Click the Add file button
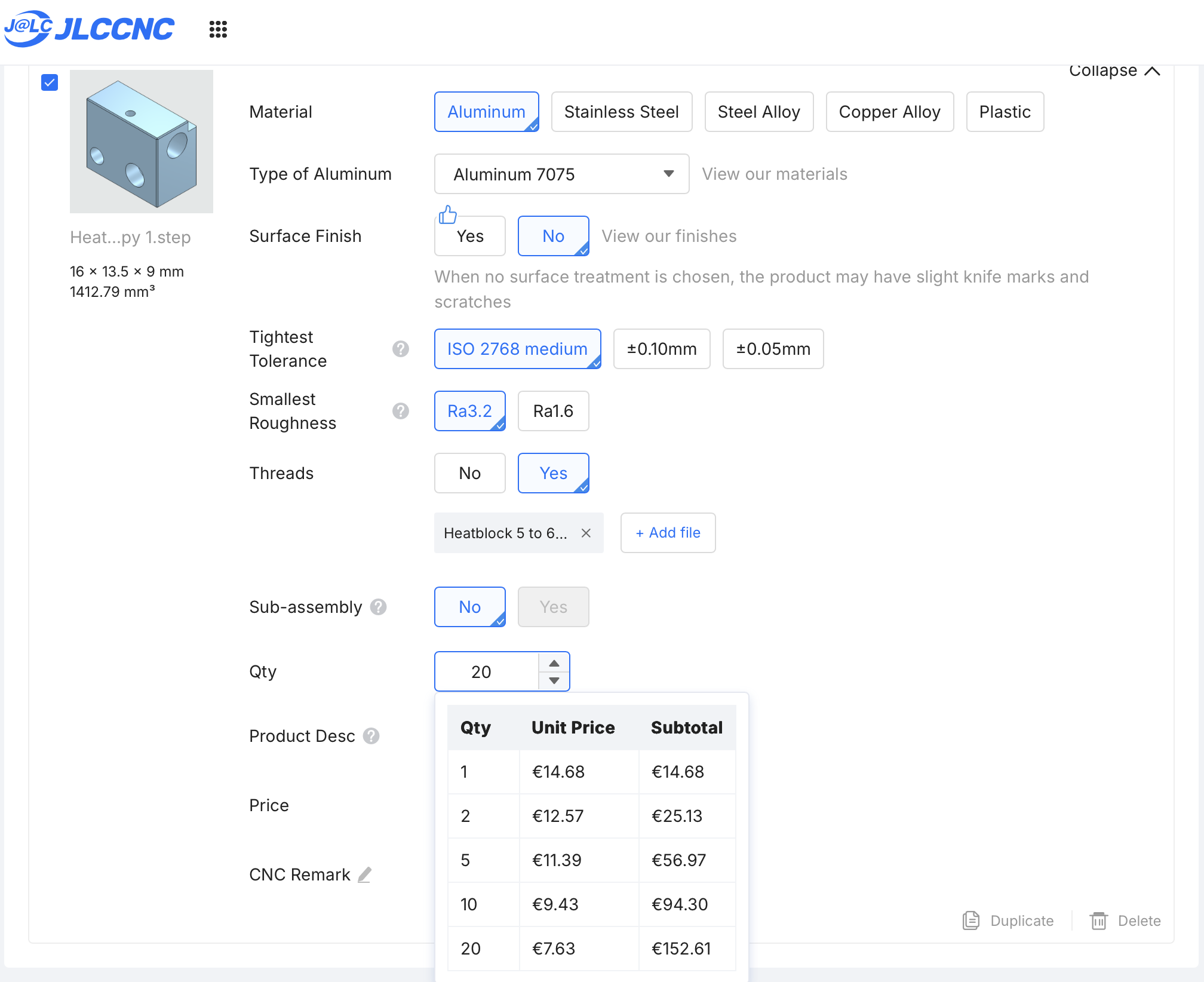This screenshot has height=982, width=1204. tap(668, 533)
